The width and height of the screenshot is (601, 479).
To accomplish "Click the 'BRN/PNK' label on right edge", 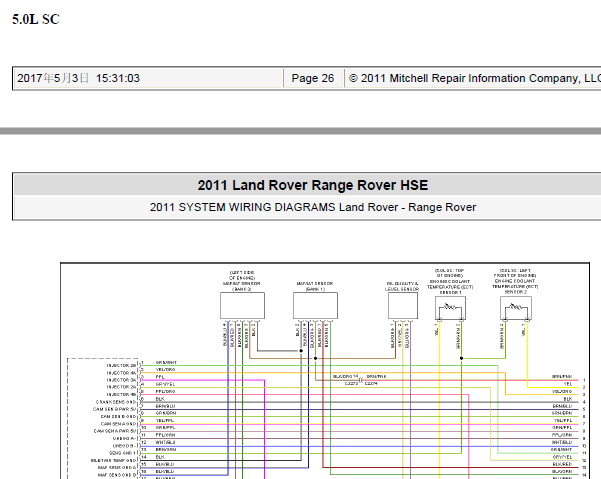I will [x=562, y=377].
